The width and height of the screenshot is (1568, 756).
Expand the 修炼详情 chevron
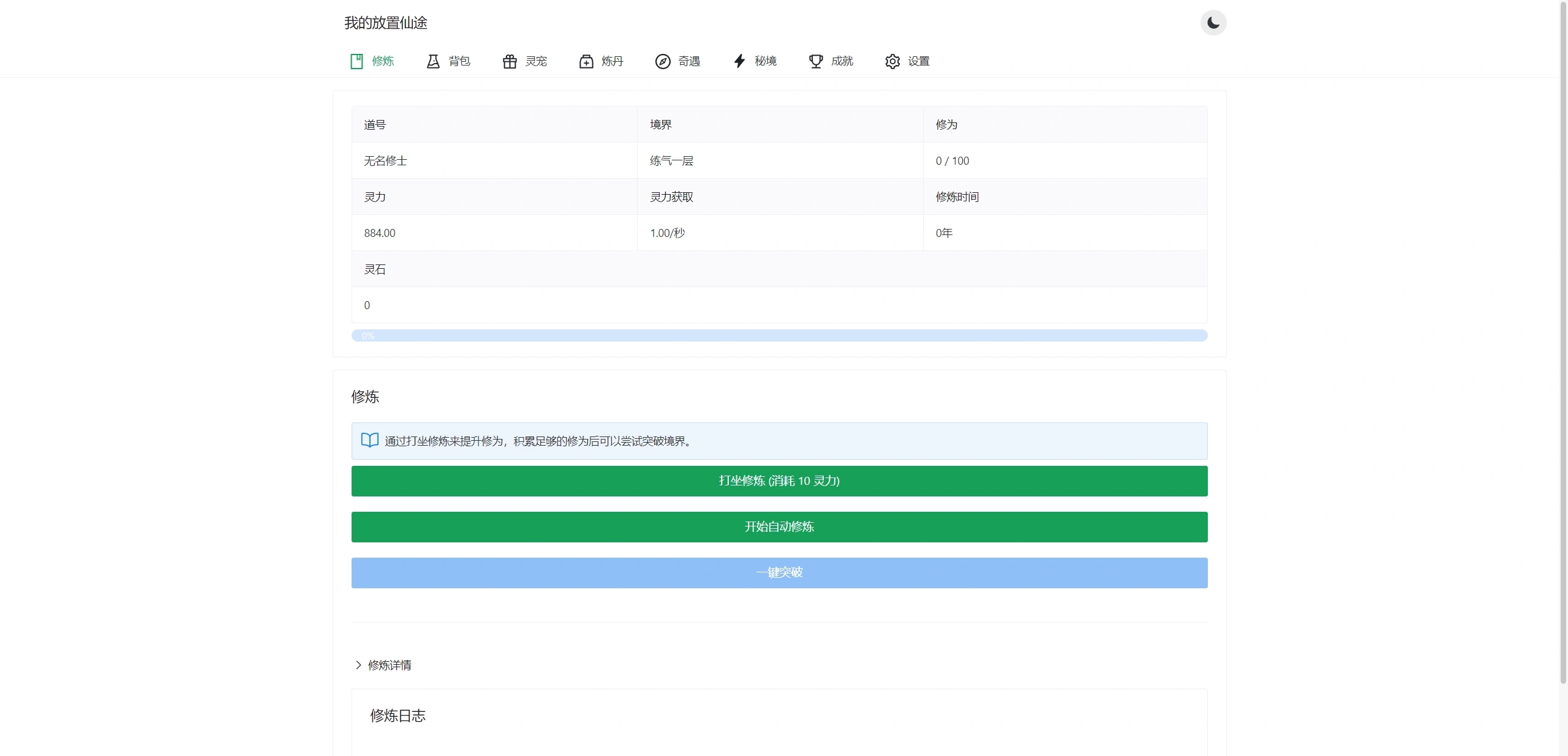358,665
